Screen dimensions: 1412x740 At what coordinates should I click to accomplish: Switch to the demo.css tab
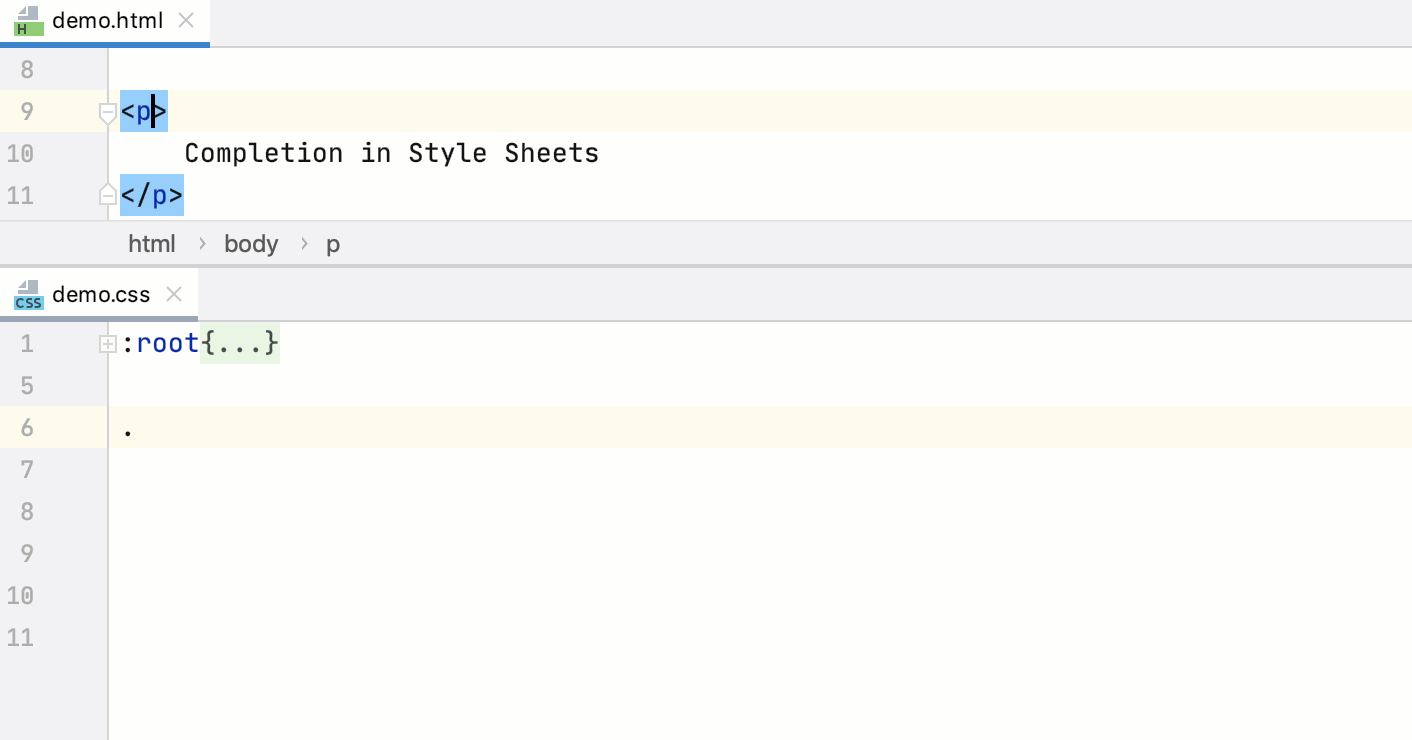coord(100,294)
